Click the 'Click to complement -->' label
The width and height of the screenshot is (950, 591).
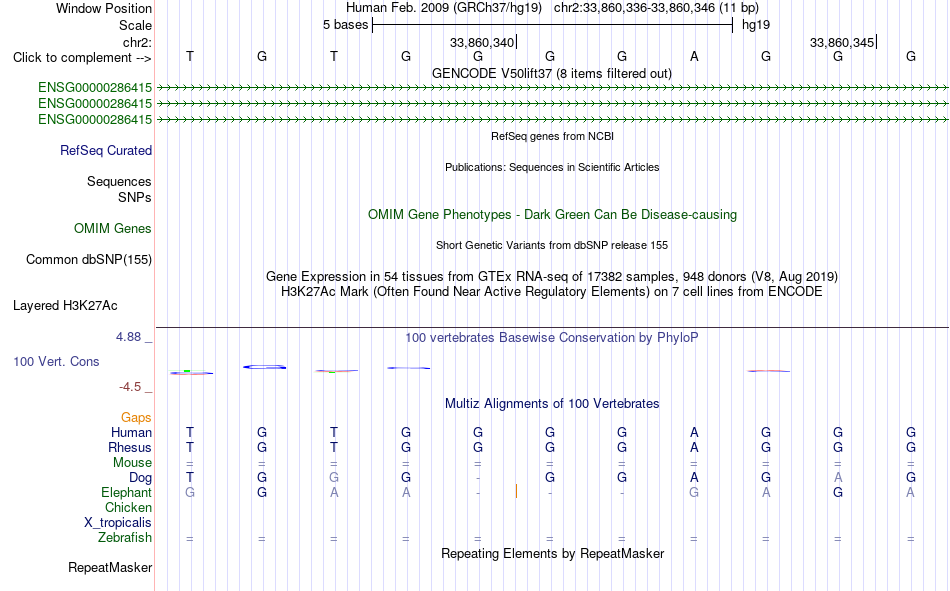pos(82,58)
